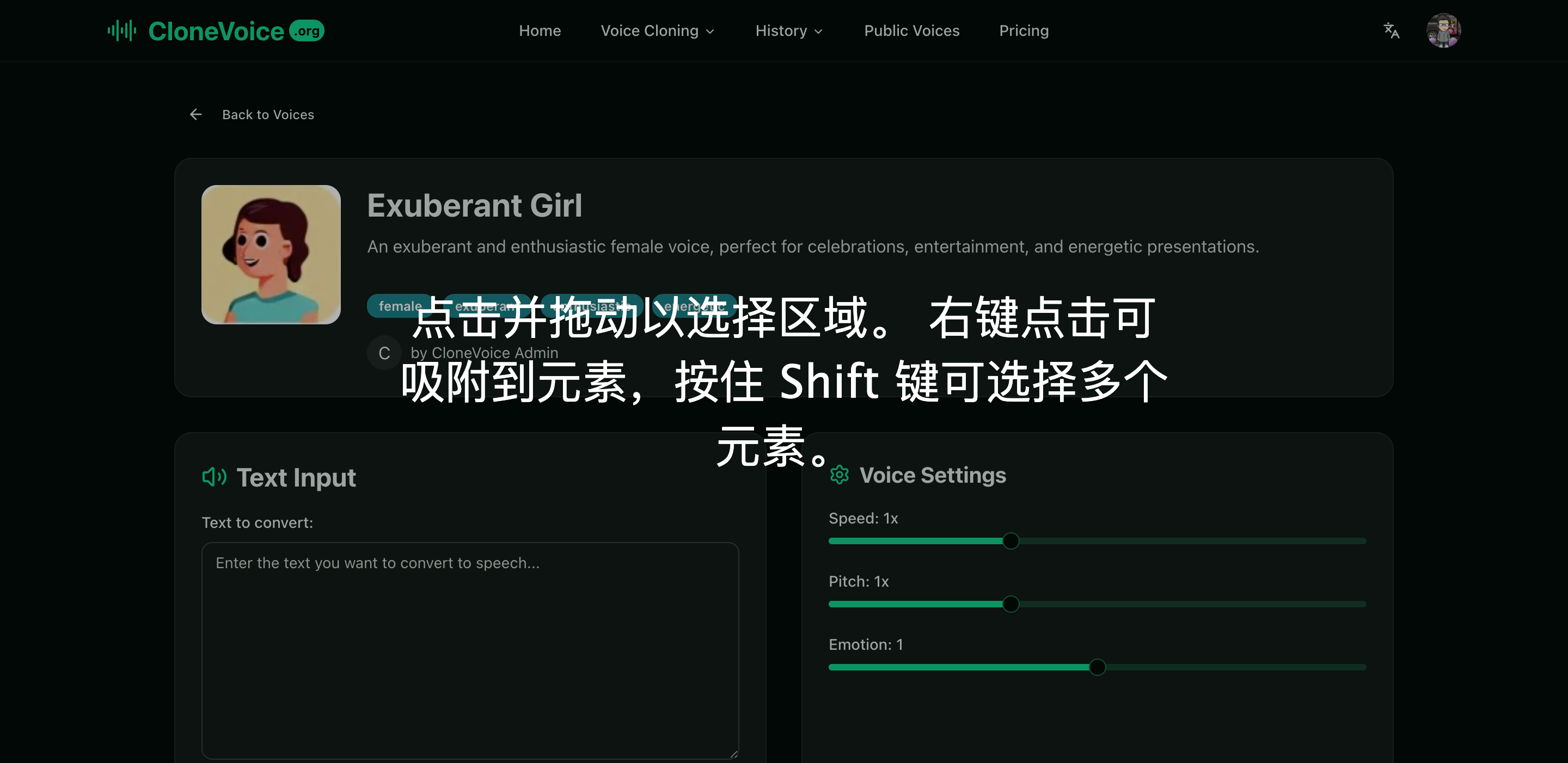
Task: Click the Voice Settings gear icon
Action: tap(840, 475)
